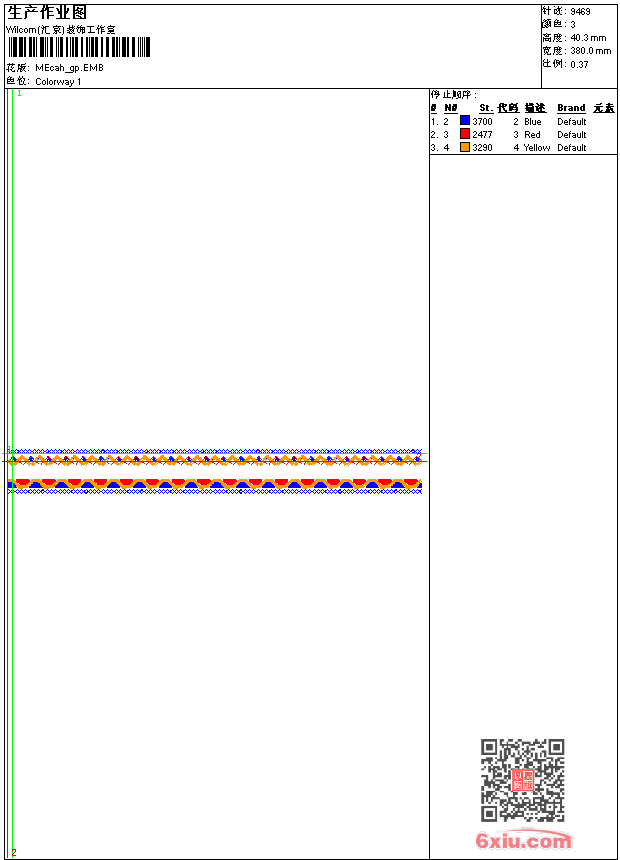
Task: Click the 高度 value 40.3 mm
Action: click(588, 38)
